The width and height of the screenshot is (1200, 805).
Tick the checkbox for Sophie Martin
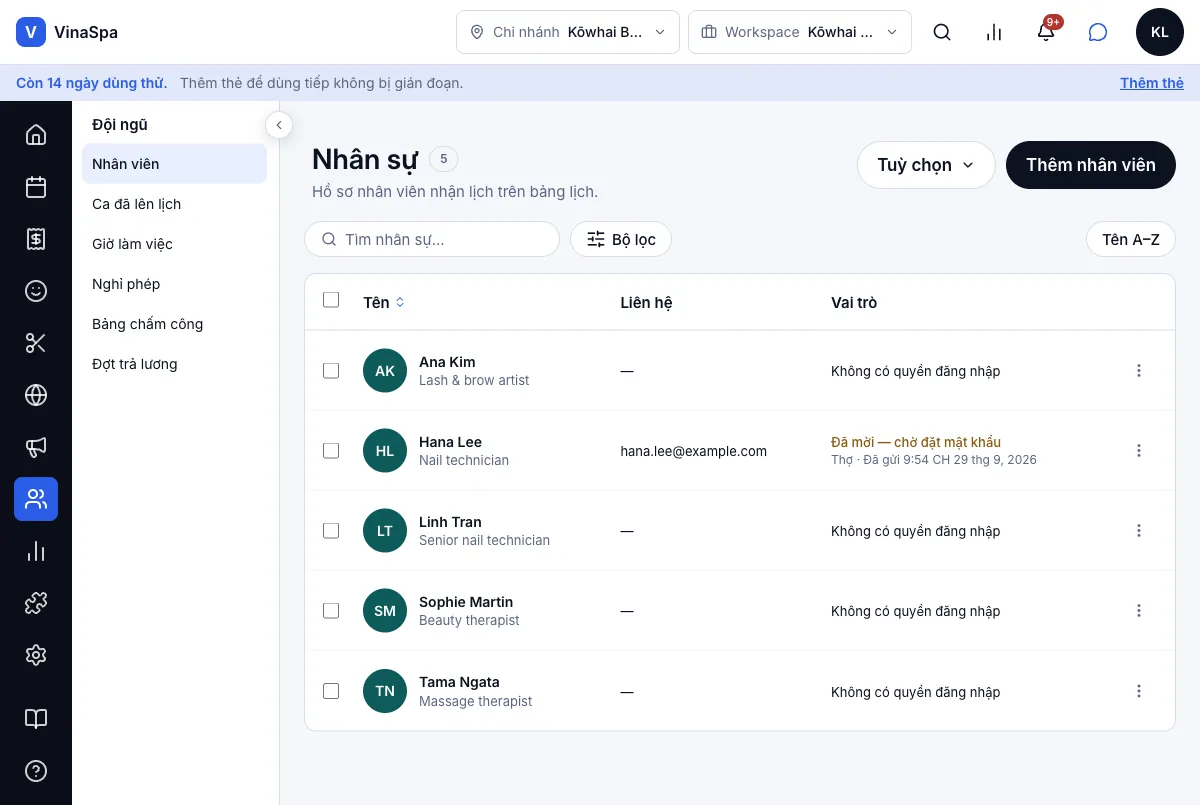pyautogui.click(x=331, y=611)
